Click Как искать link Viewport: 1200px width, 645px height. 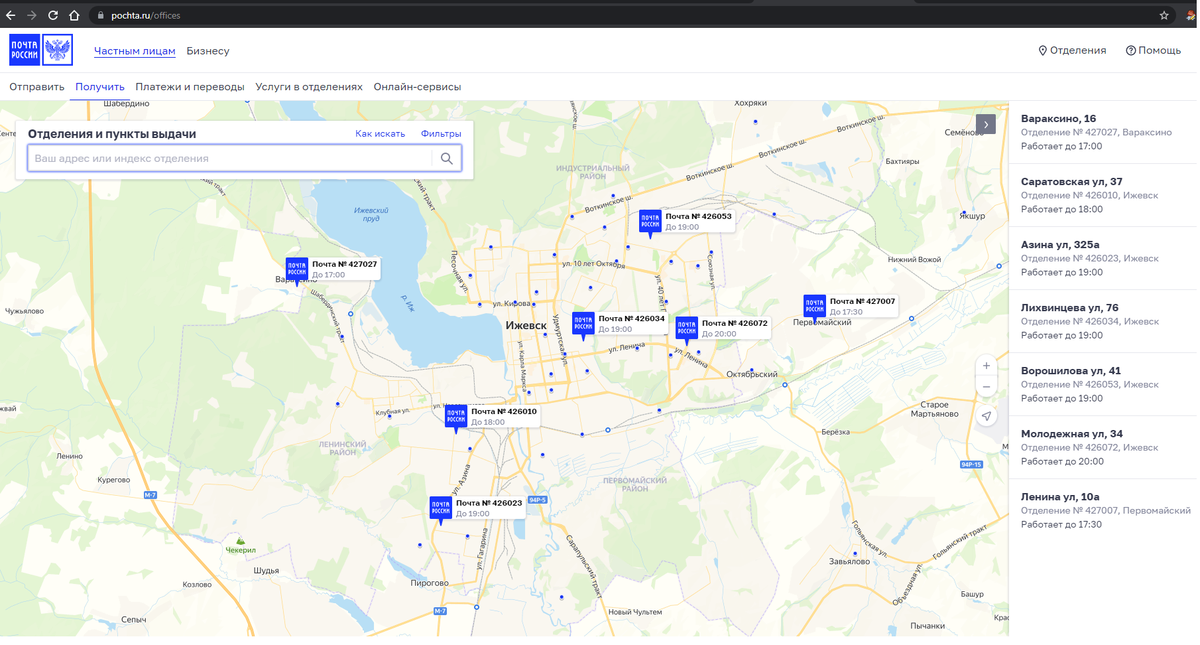380,134
